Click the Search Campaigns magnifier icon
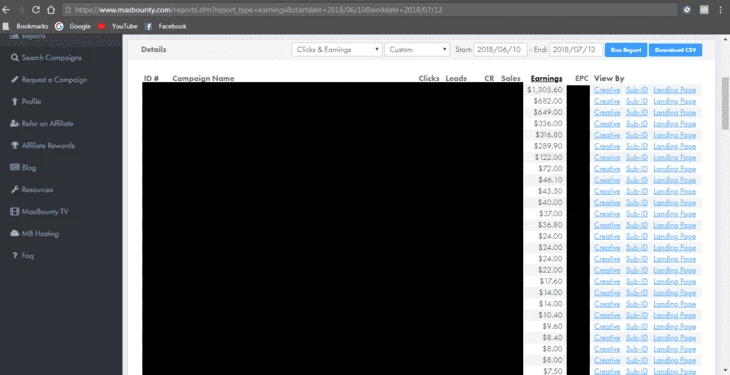Screen dimensions: 730x375 point(14,58)
